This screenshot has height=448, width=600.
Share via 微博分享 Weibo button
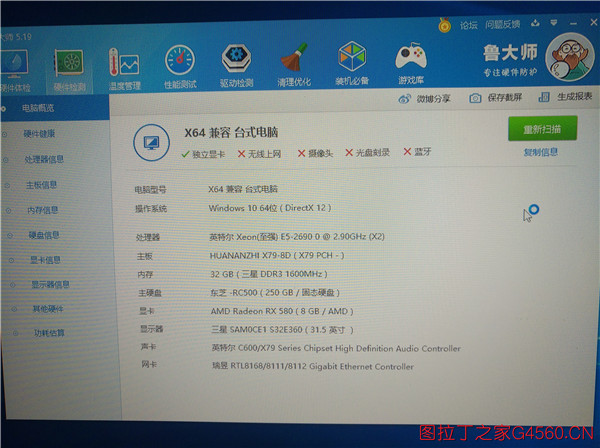[x=424, y=99]
